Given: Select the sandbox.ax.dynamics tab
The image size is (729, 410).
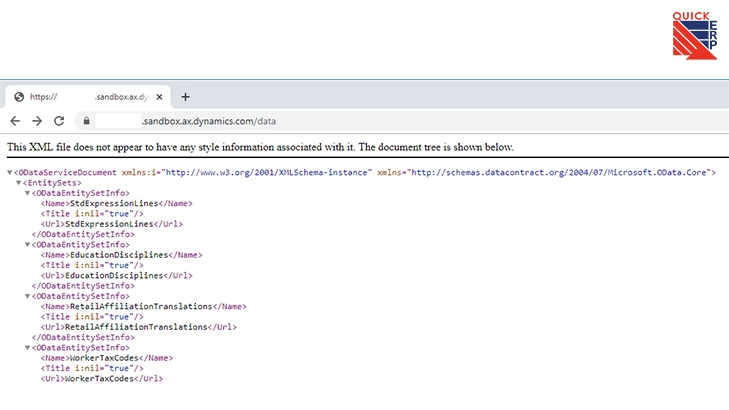Looking at the screenshot, I should 88,97.
